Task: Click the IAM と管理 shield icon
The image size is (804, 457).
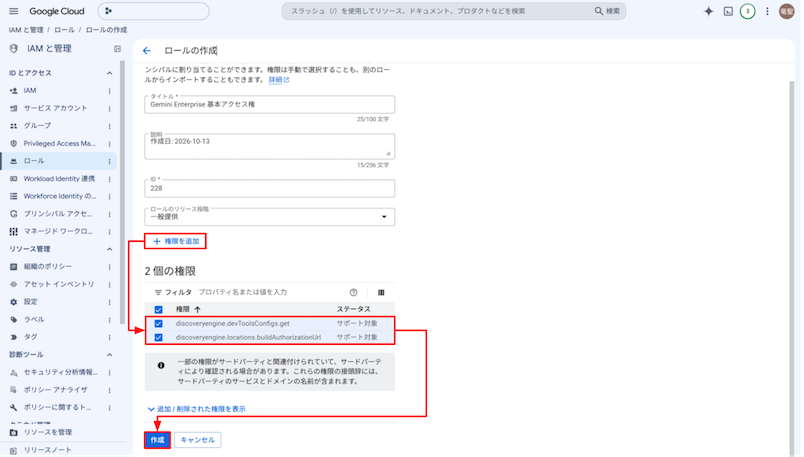Action: click(14, 48)
